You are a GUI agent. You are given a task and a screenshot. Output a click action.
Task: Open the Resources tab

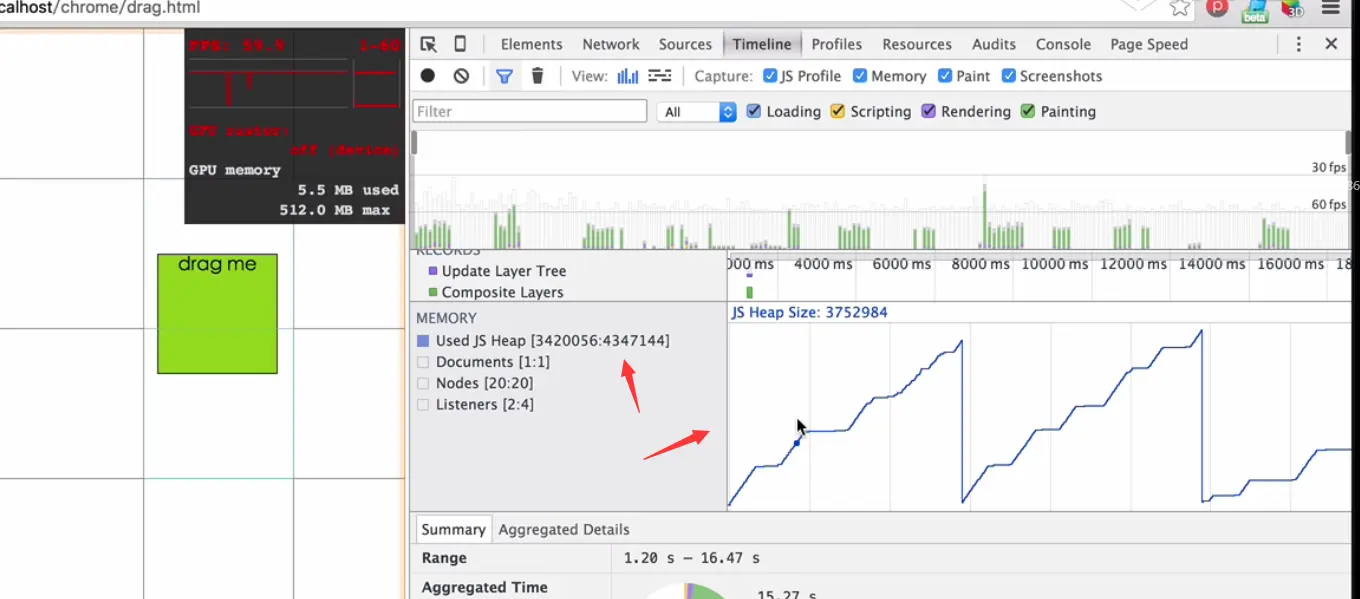pyautogui.click(x=917, y=44)
